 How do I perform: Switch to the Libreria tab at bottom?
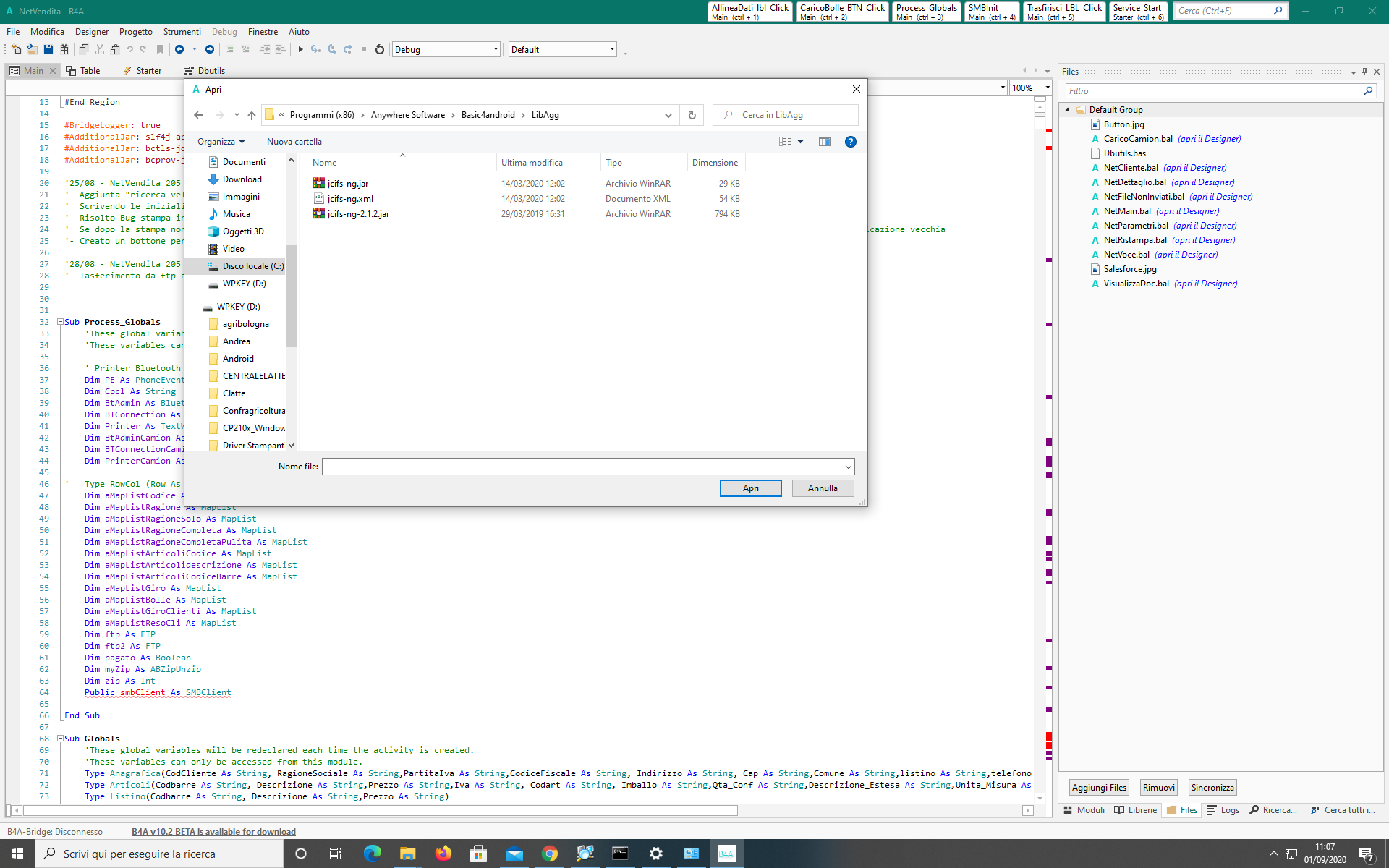1135,810
